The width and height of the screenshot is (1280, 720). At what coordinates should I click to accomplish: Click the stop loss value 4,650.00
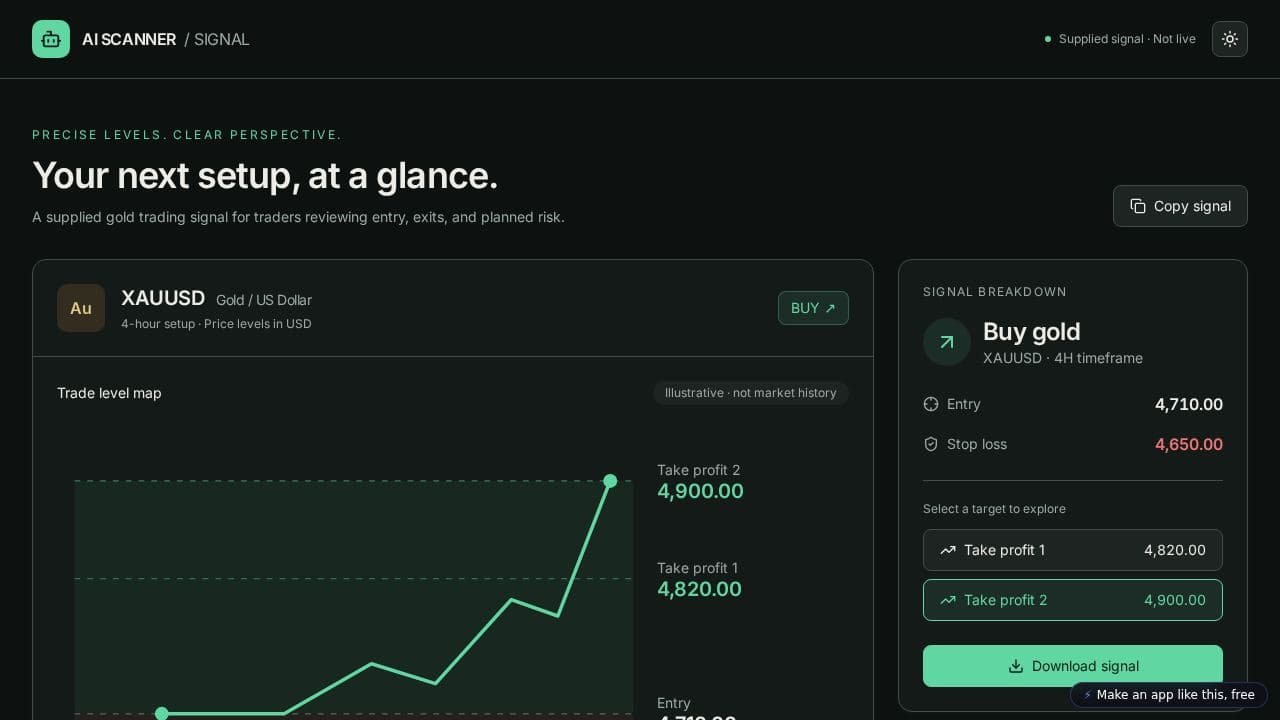[1189, 444]
